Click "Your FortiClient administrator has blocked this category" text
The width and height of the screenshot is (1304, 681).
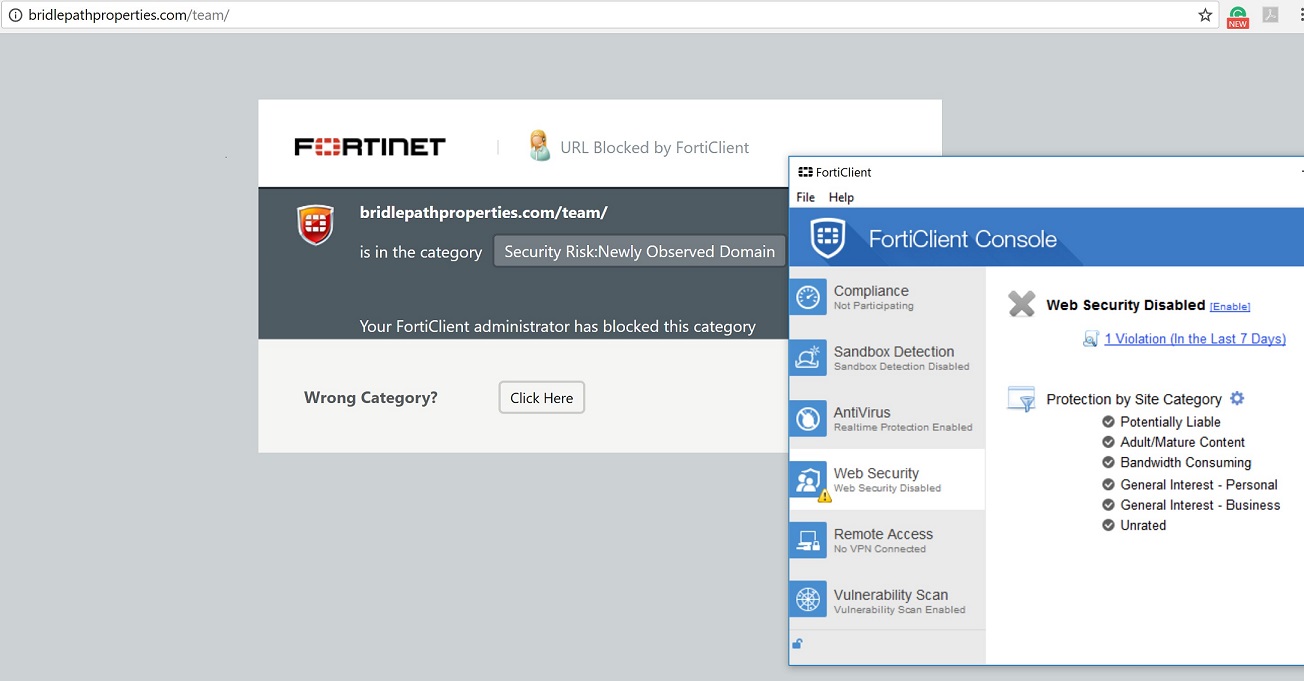pyautogui.click(x=558, y=326)
